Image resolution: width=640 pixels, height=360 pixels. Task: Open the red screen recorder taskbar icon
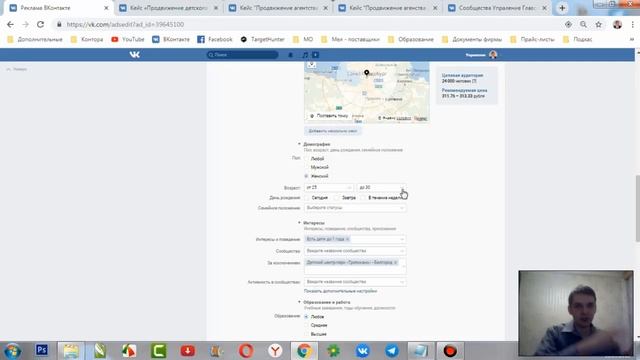coord(450,351)
